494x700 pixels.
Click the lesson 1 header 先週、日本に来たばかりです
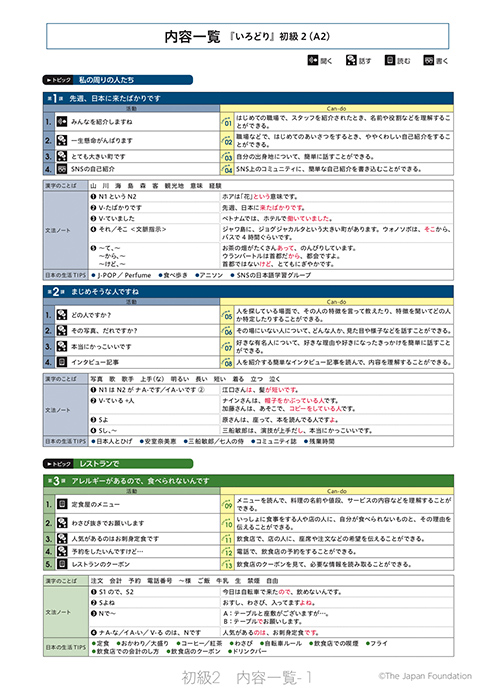point(114,98)
